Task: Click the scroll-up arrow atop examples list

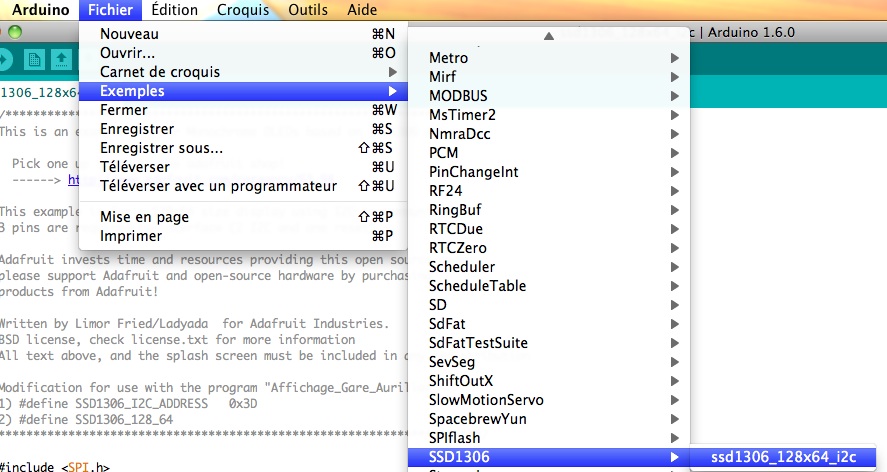Action: [548, 36]
